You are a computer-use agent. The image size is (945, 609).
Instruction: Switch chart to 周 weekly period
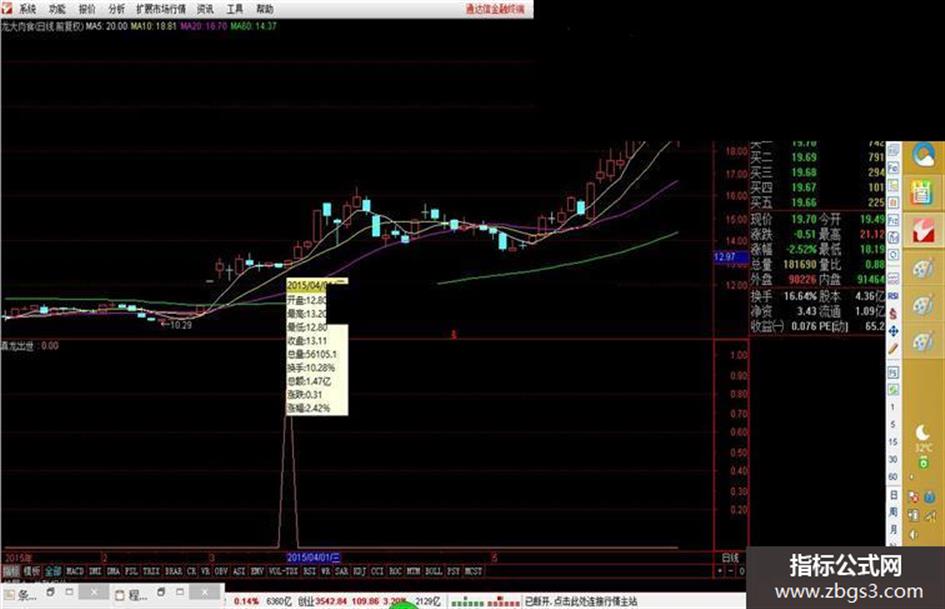(x=893, y=512)
